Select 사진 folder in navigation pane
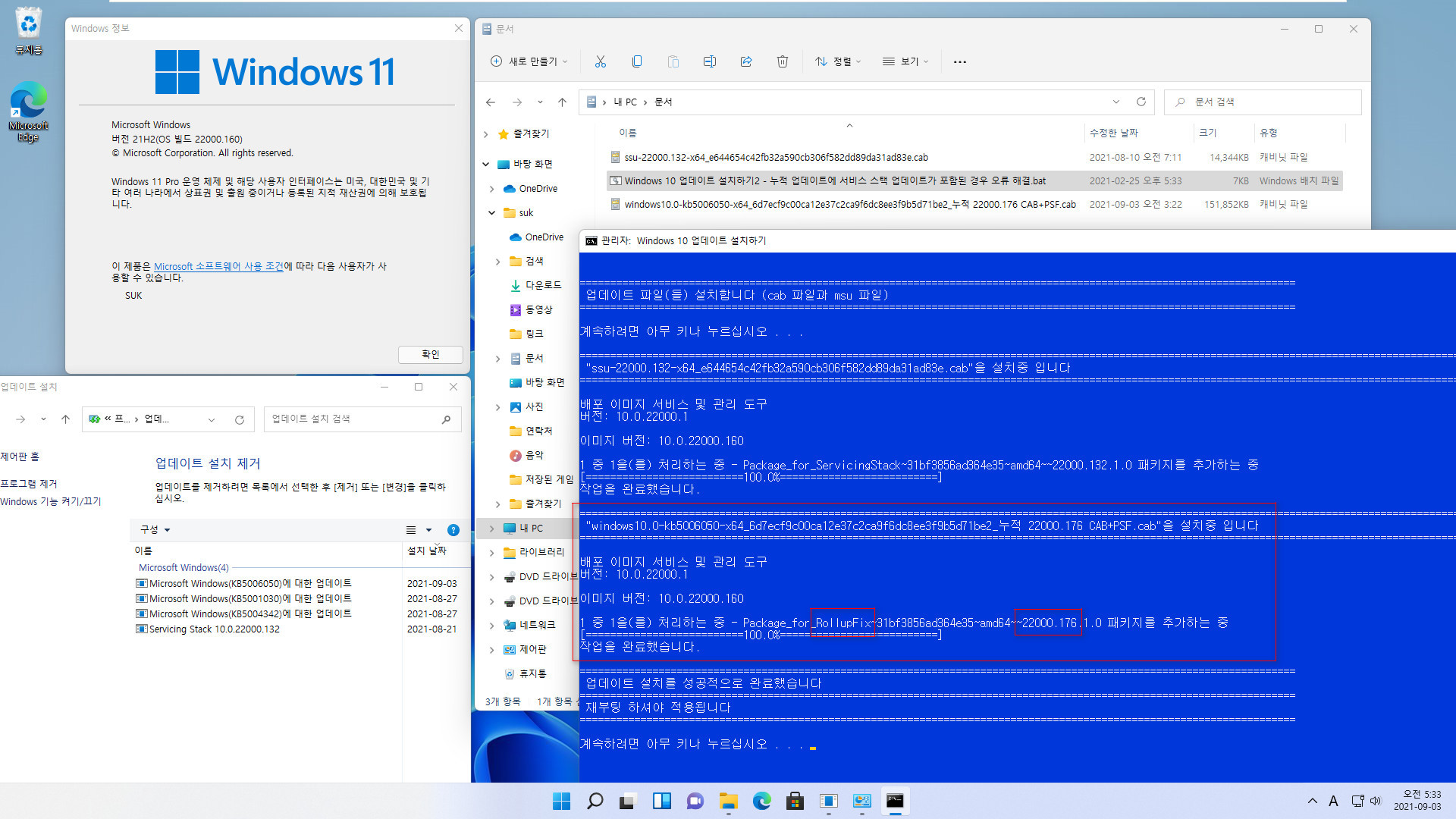 [526, 406]
